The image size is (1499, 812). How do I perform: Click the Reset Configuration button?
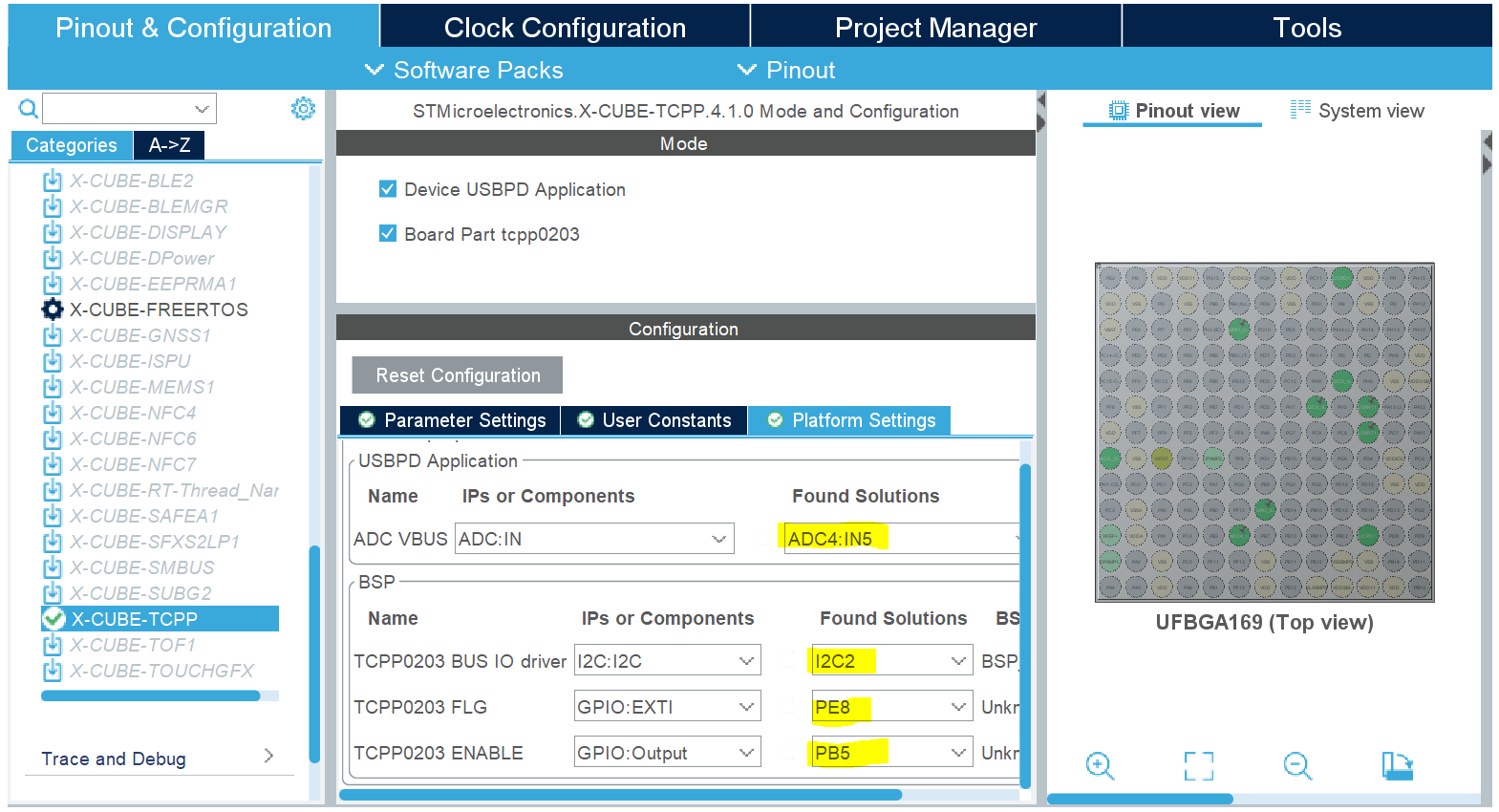(x=458, y=375)
